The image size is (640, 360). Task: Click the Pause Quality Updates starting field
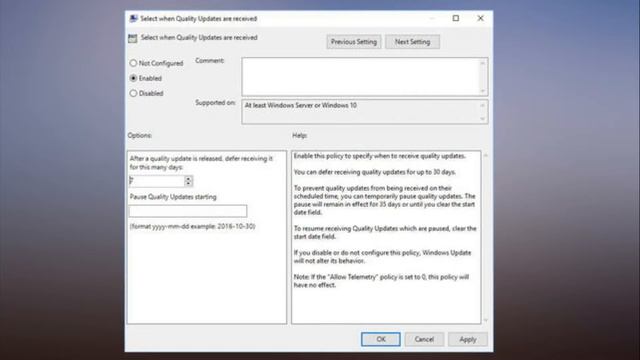(x=188, y=211)
